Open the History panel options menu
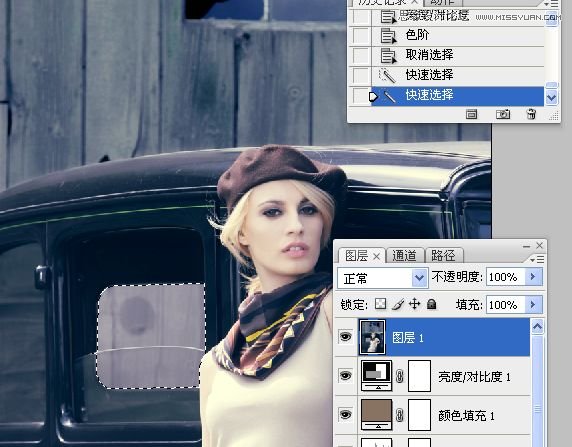 pyautogui.click(x=551, y=4)
